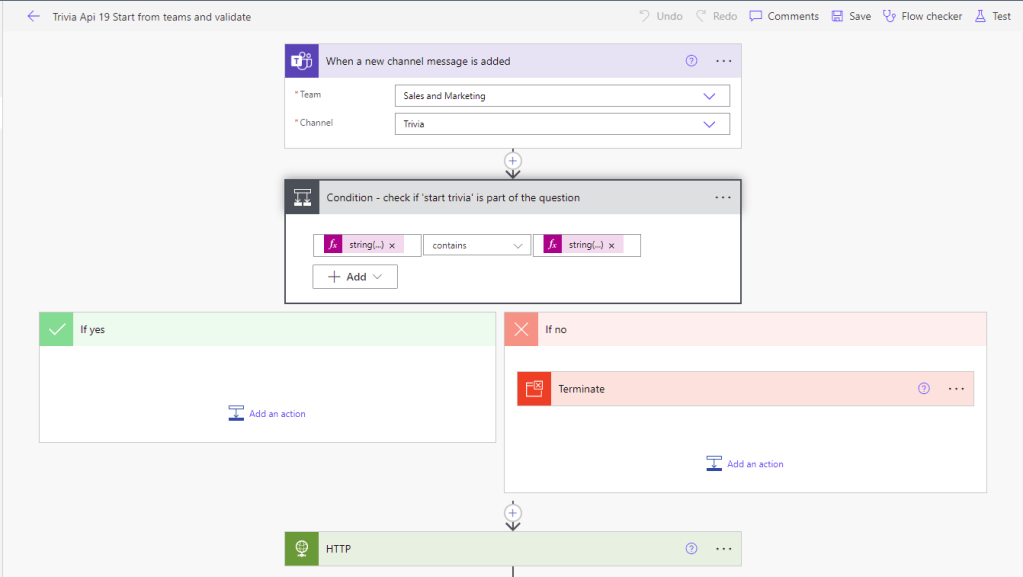1023x577 pixels.
Task: Open the ellipsis menu on the HTTP action
Action: point(724,549)
